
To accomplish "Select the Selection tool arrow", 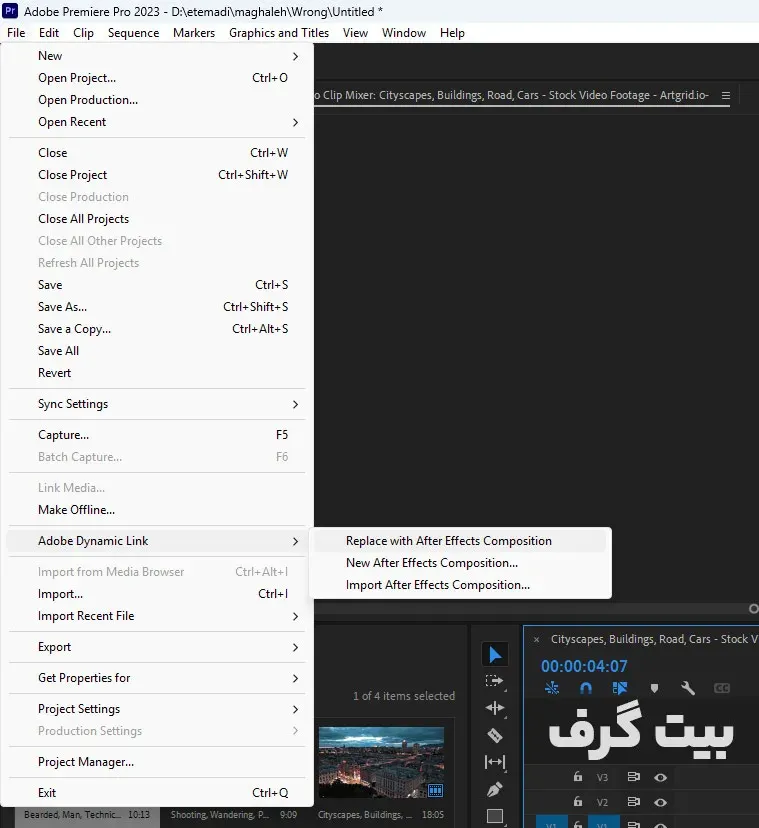I will (495, 655).
